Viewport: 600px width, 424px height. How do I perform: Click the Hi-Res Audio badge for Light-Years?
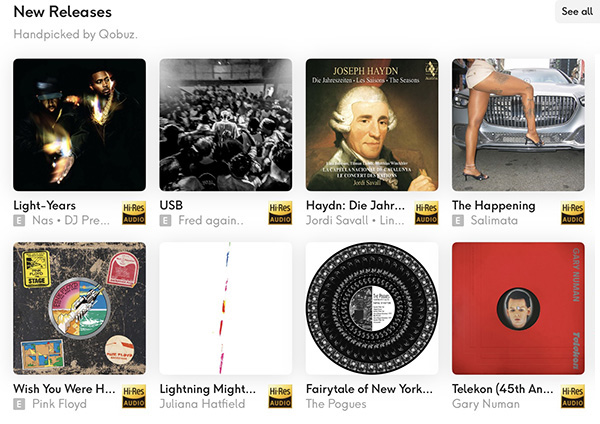coord(134,213)
